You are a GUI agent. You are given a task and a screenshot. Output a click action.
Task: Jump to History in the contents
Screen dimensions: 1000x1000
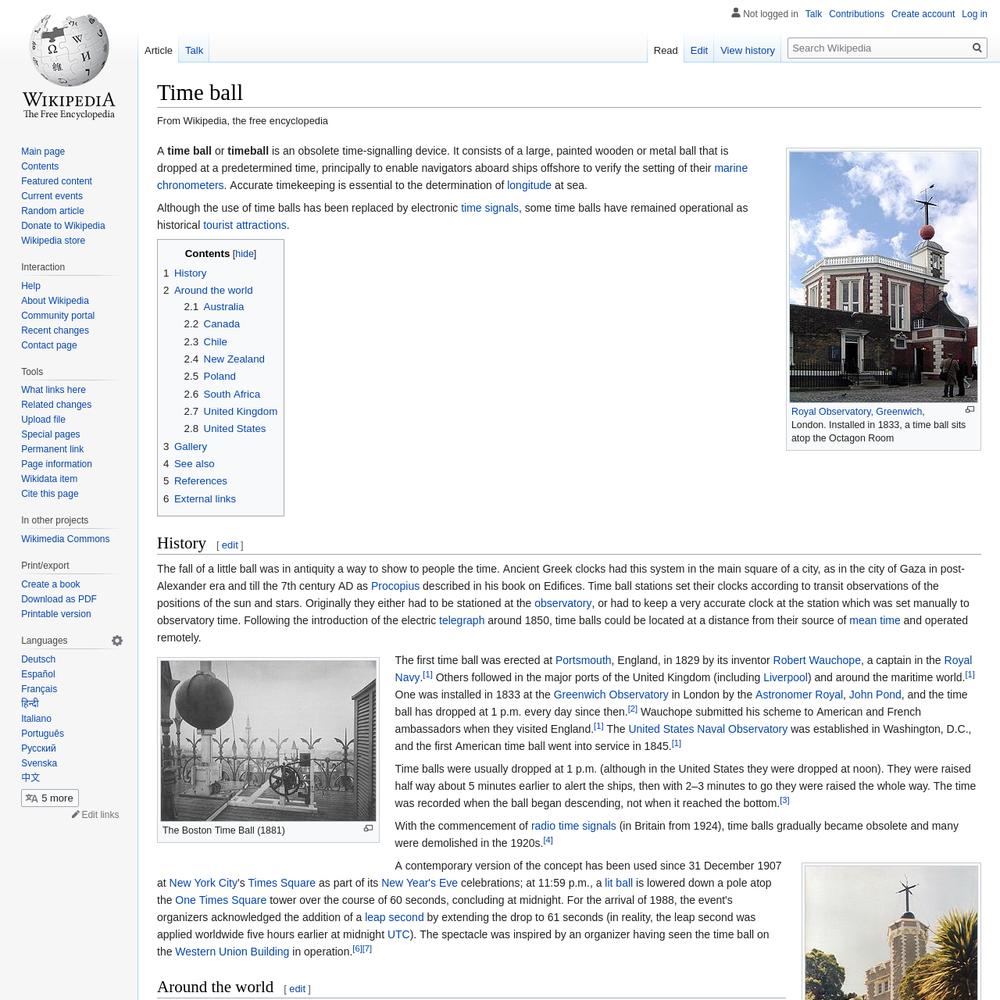coord(190,273)
